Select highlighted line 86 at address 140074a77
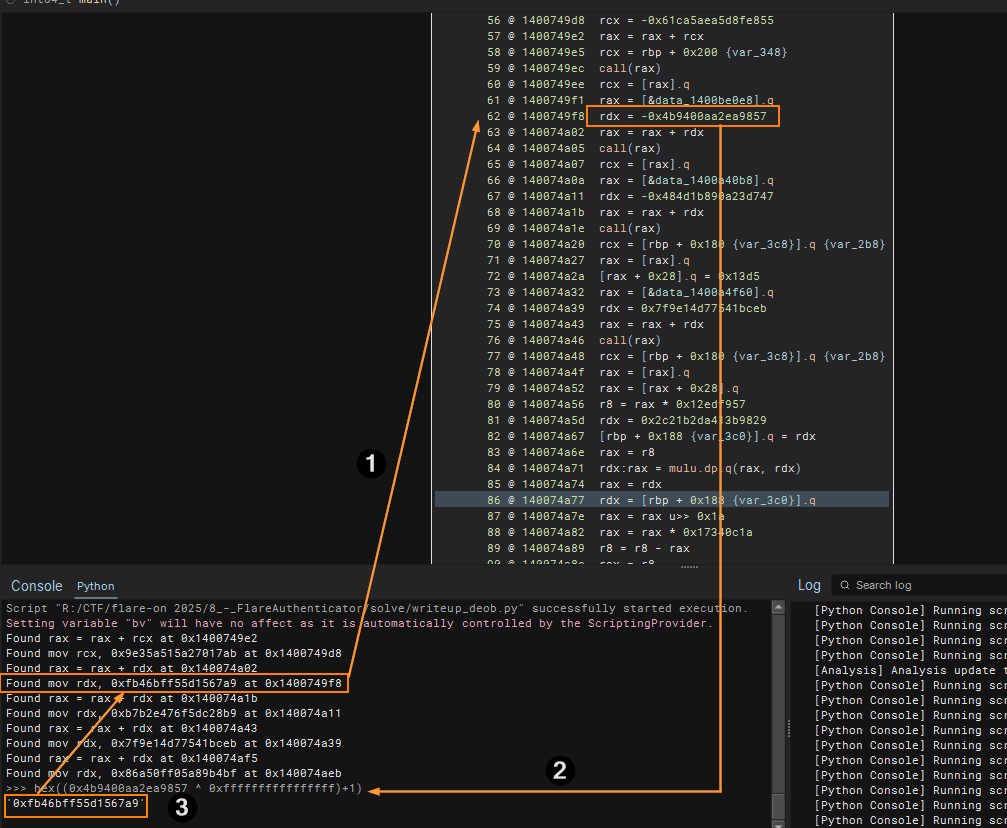The height and width of the screenshot is (828, 1007). (x=661, y=500)
